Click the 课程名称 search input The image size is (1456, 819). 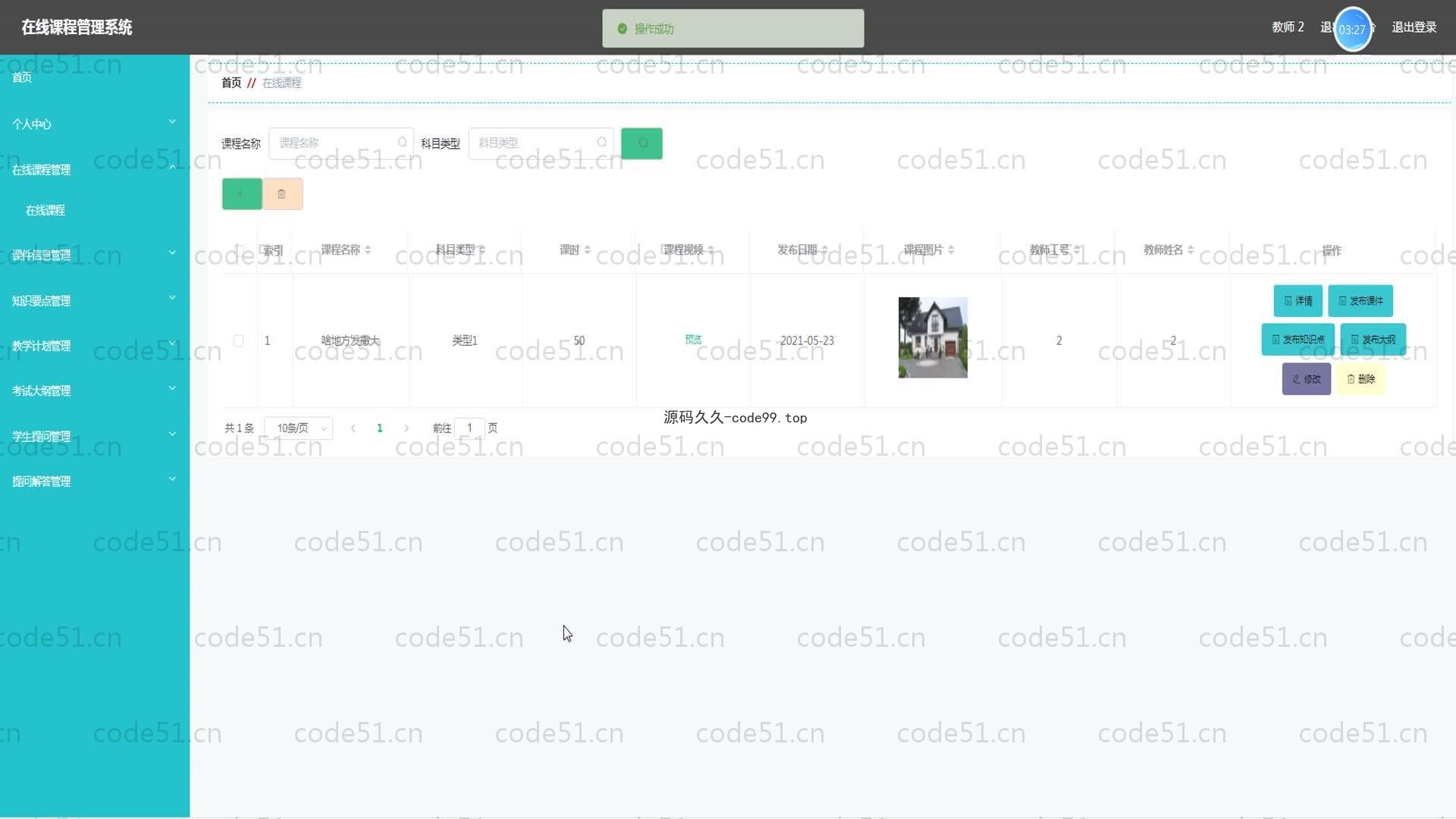pyautogui.click(x=341, y=143)
